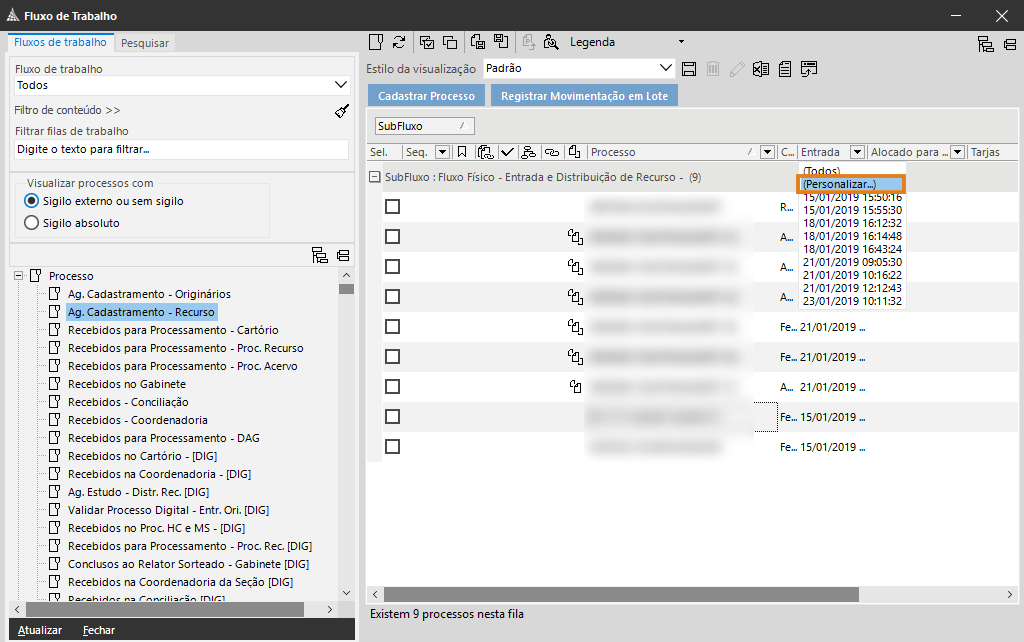Click the Excel export icon
This screenshot has width=1024, height=642.
(761, 69)
